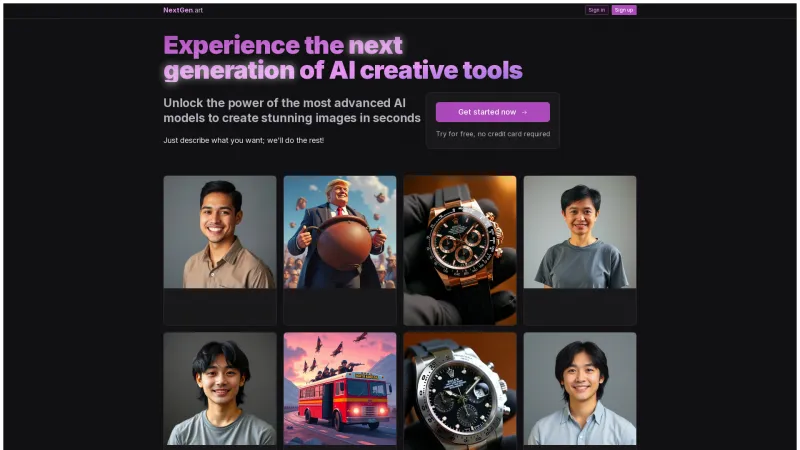Select the silver steel chronograph watch image
800x450 pixels.
click(x=460, y=391)
